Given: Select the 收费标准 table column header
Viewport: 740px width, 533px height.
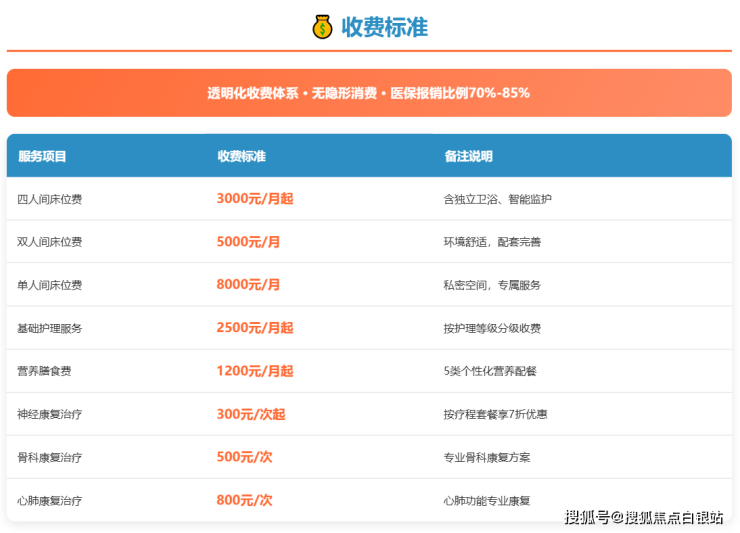Looking at the screenshot, I should click(241, 157).
